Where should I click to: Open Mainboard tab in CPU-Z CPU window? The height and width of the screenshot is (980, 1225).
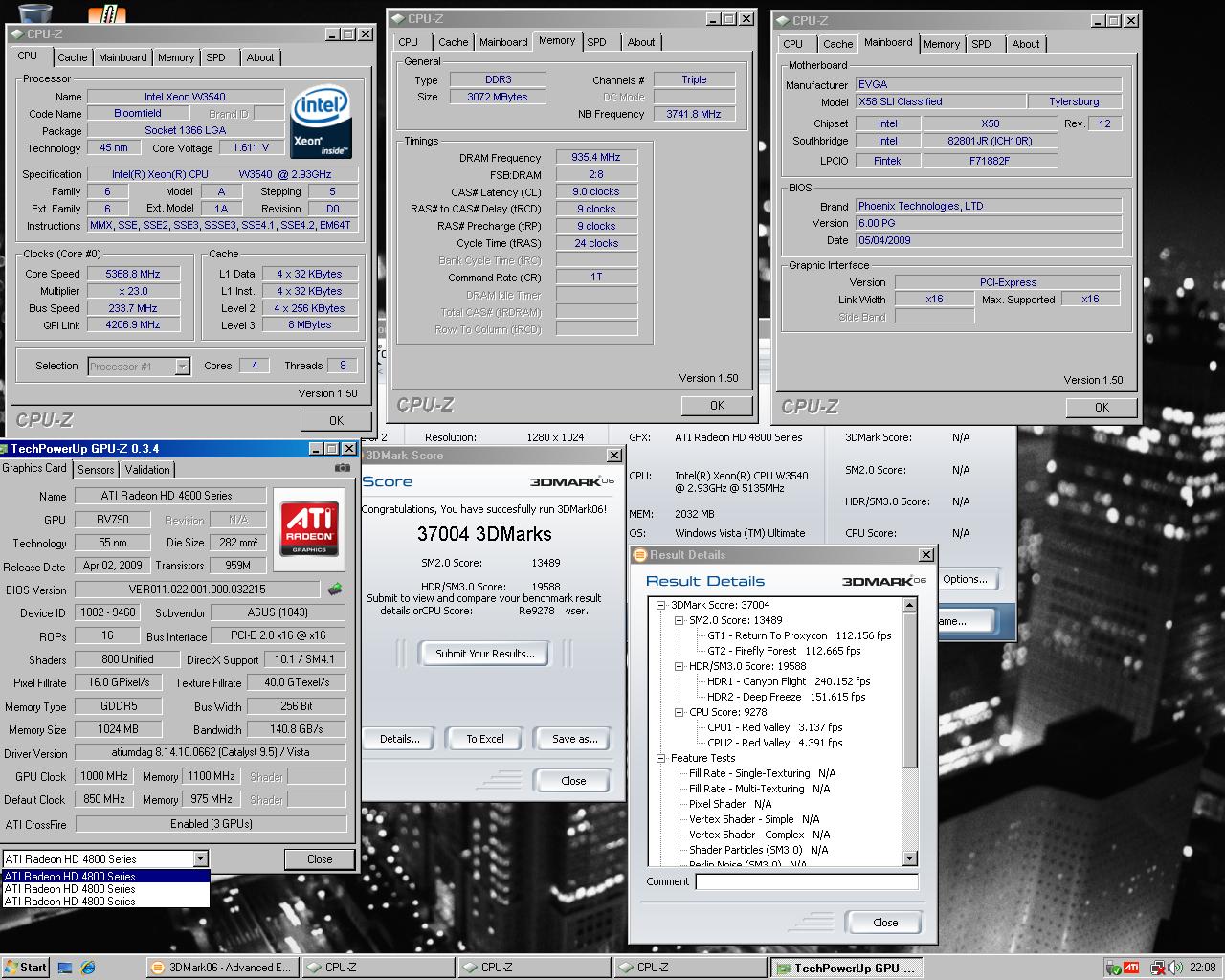click(x=122, y=57)
